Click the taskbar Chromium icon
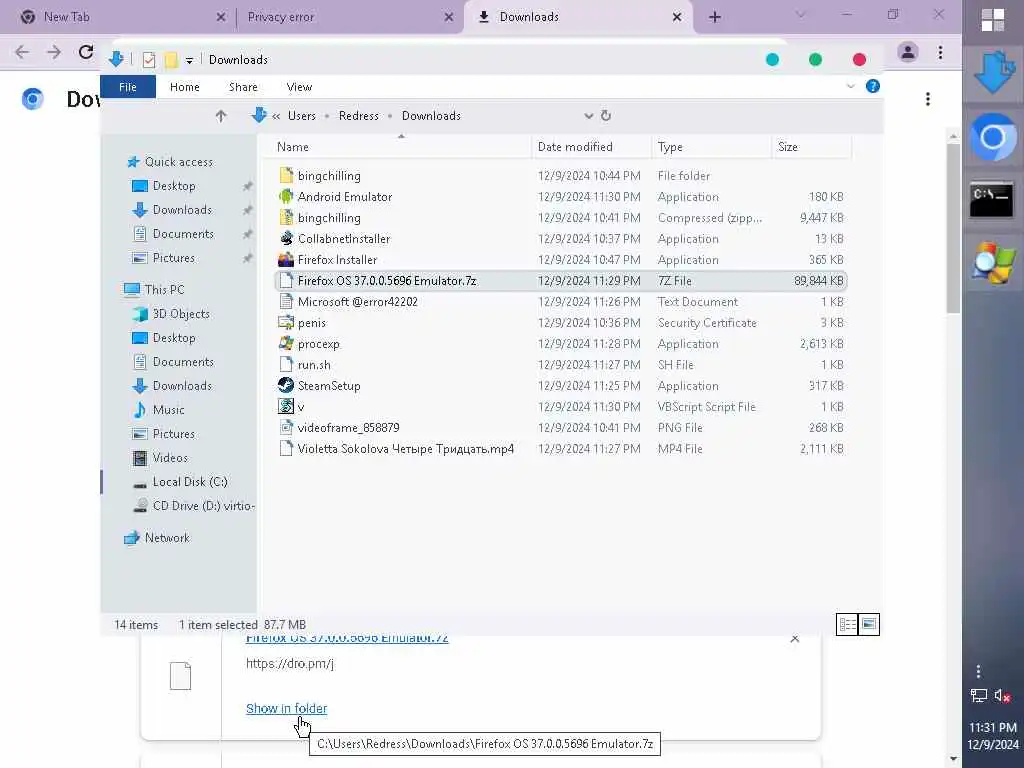 [x=993, y=137]
